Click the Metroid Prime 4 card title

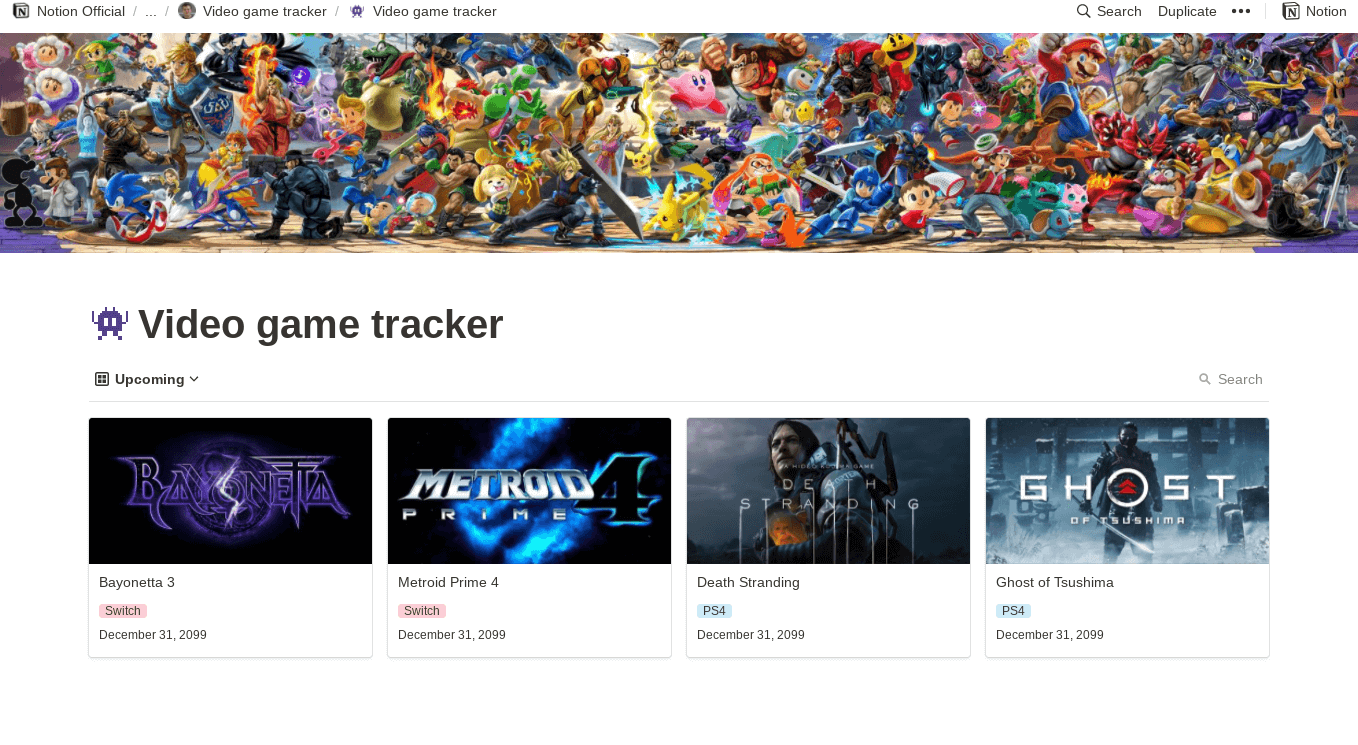click(x=448, y=582)
